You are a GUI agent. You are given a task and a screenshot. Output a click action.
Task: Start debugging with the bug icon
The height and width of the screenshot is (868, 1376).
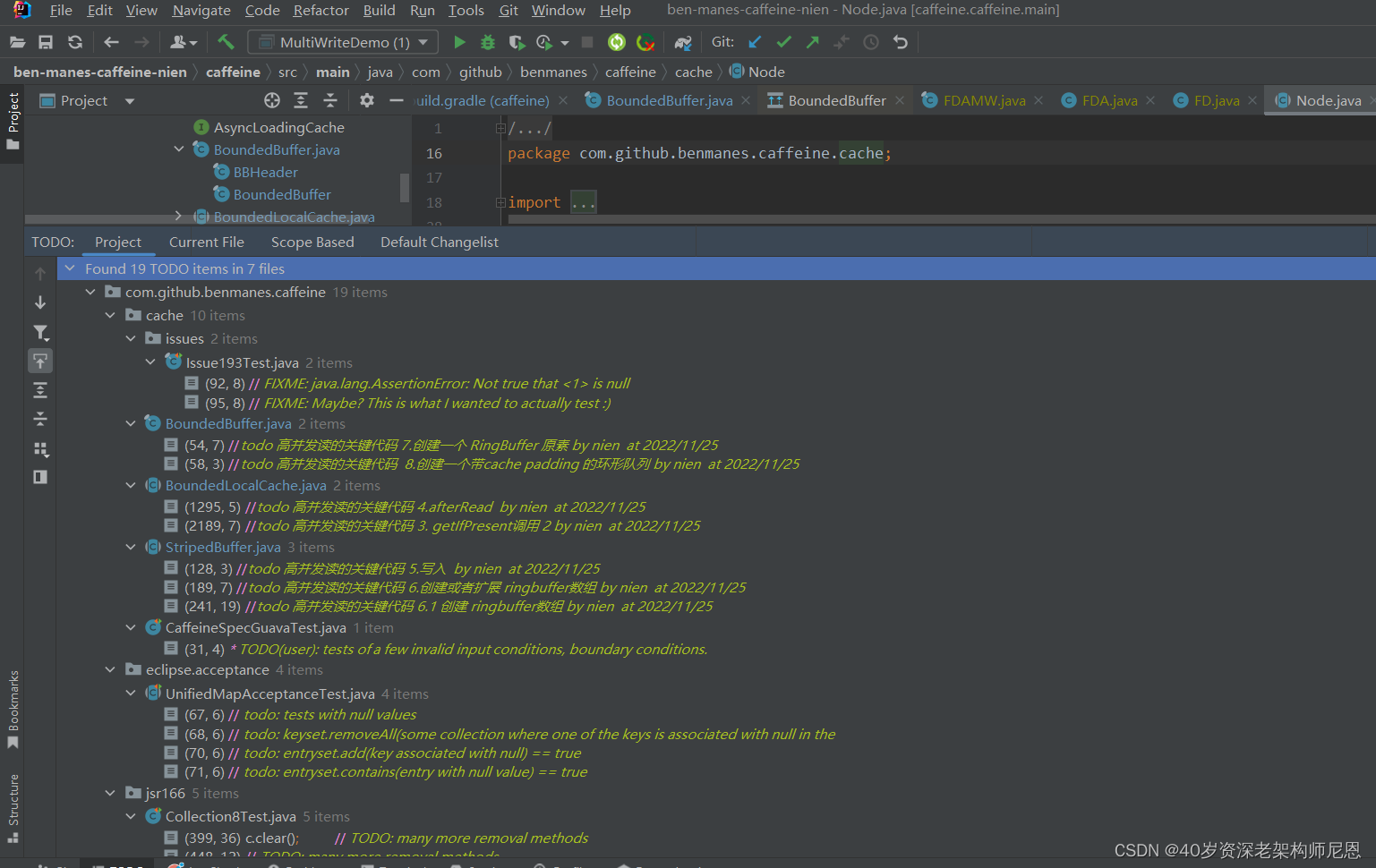pyautogui.click(x=488, y=42)
